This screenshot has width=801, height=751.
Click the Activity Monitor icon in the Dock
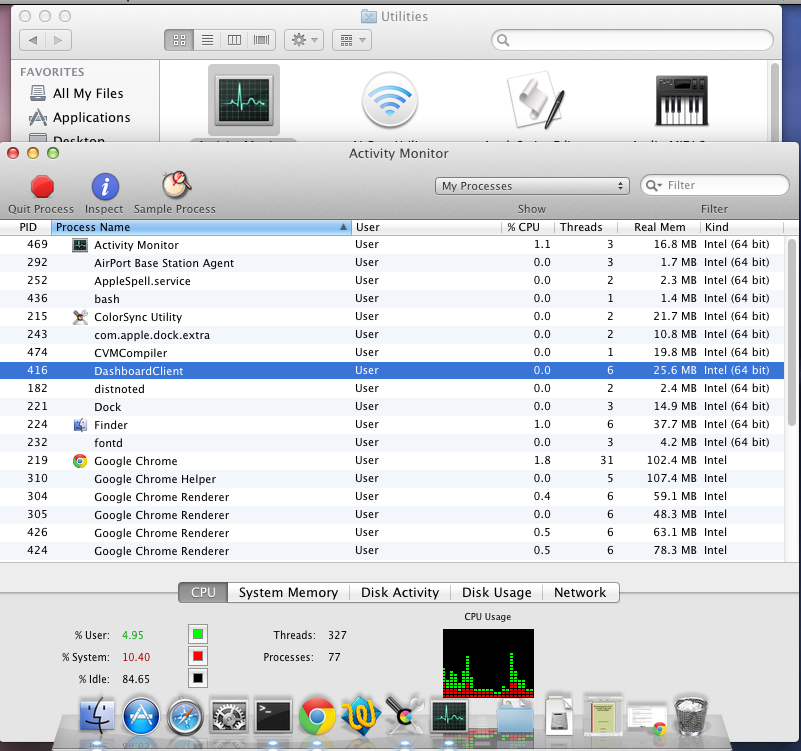pos(450,716)
